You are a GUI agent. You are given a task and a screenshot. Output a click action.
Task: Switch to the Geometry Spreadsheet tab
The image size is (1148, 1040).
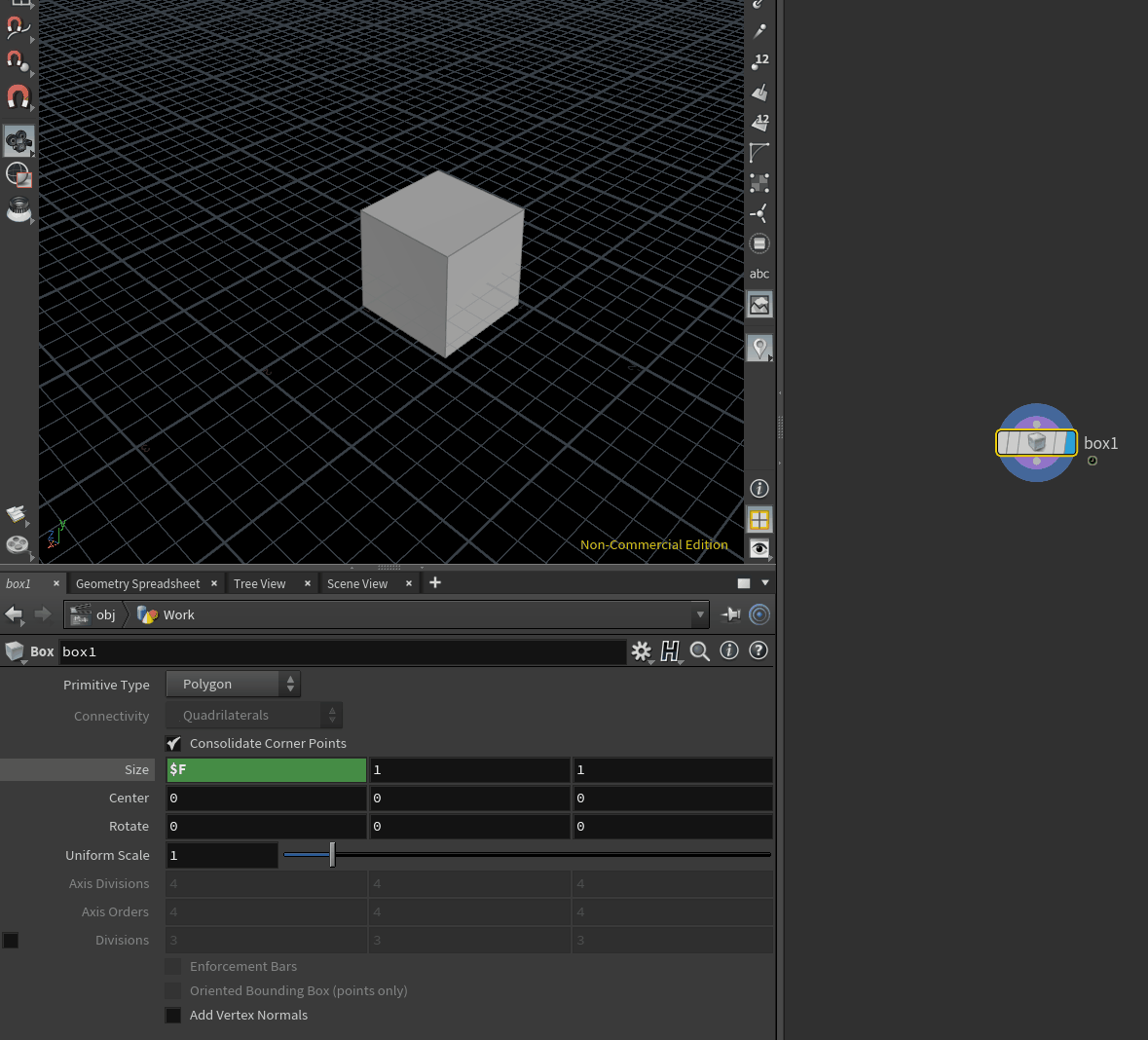point(137,583)
